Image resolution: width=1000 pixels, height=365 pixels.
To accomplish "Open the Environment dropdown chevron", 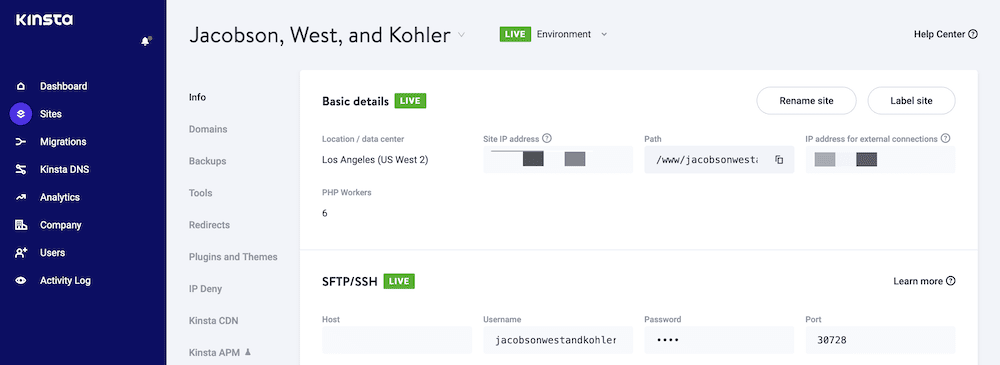I will 603,34.
